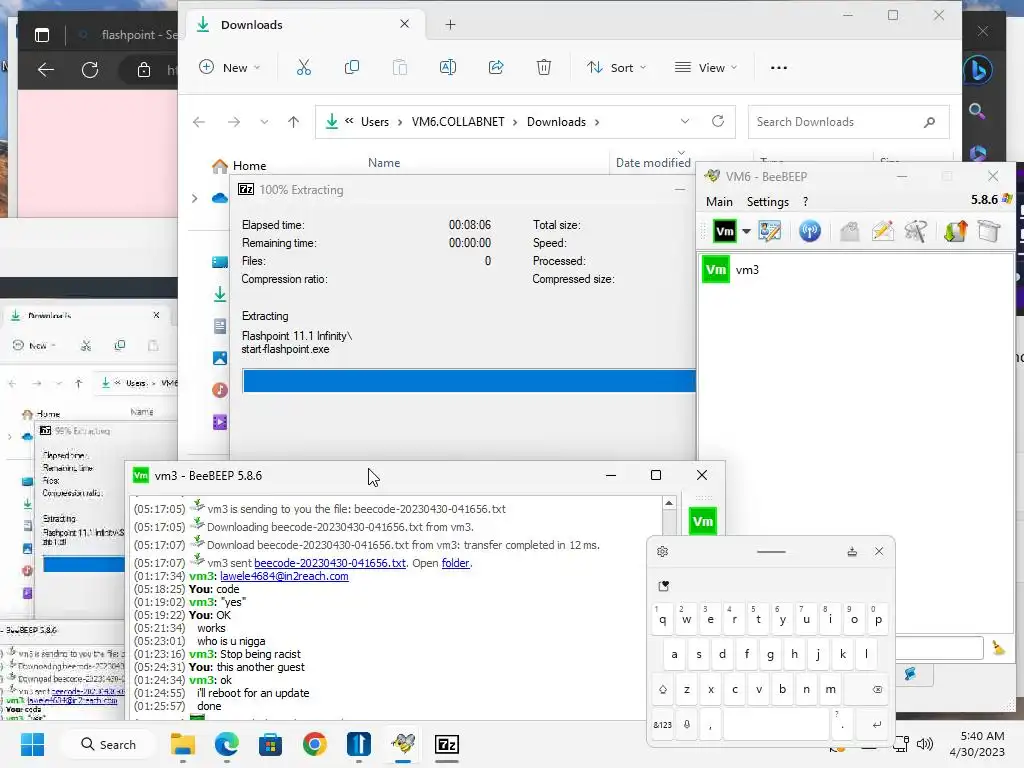The image size is (1024, 768).
Task: Click the Paste icon in Downloads toolbar
Action: (x=400, y=67)
